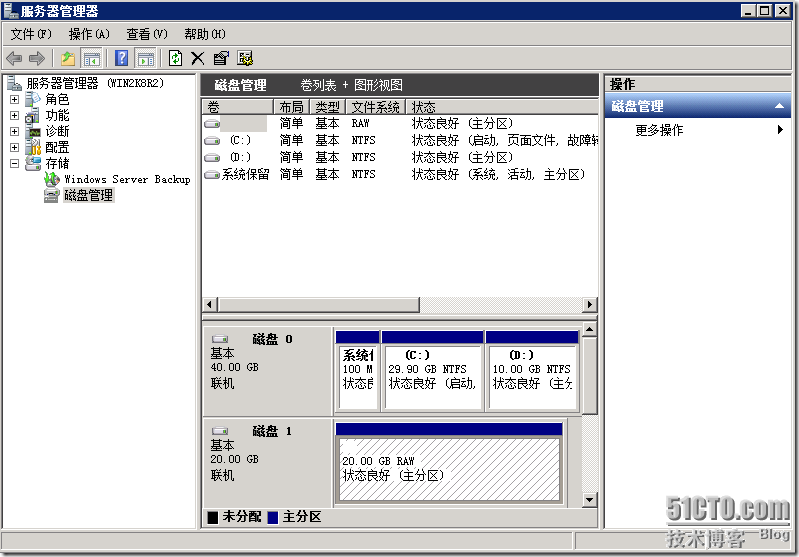Expand the 诊断 tree node
Screen dimensions: 799x557
14,131
